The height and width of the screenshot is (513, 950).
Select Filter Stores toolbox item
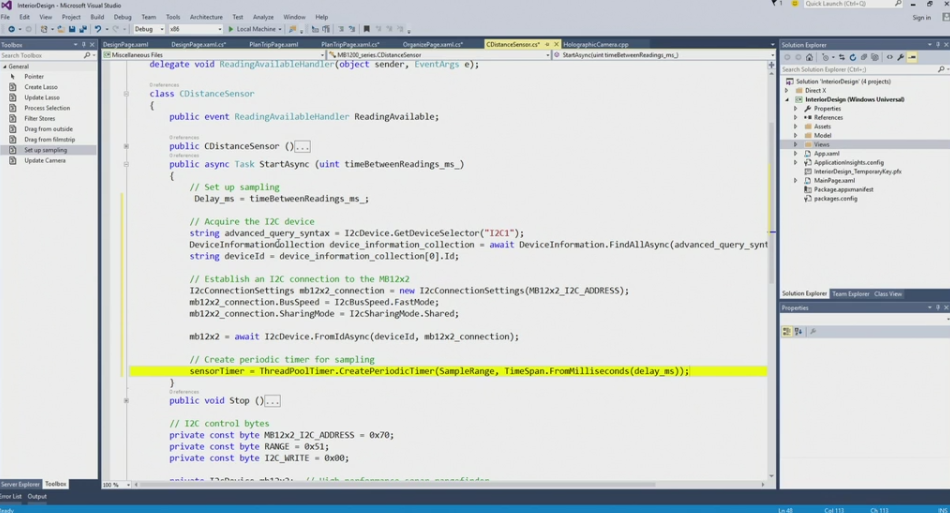pyautogui.click(x=39, y=119)
